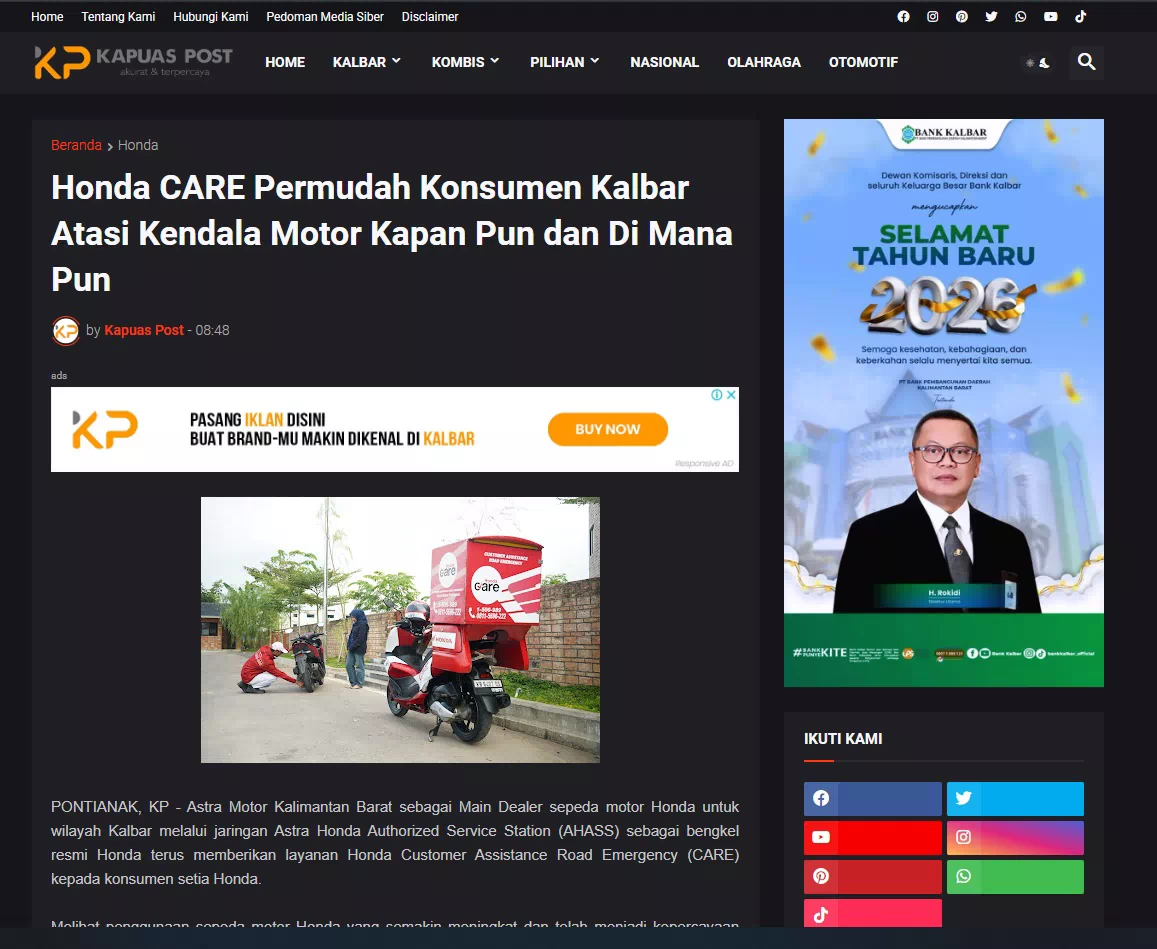Open the YouTube icon in top bar
The width and height of the screenshot is (1157, 949).
click(1051, 16)
